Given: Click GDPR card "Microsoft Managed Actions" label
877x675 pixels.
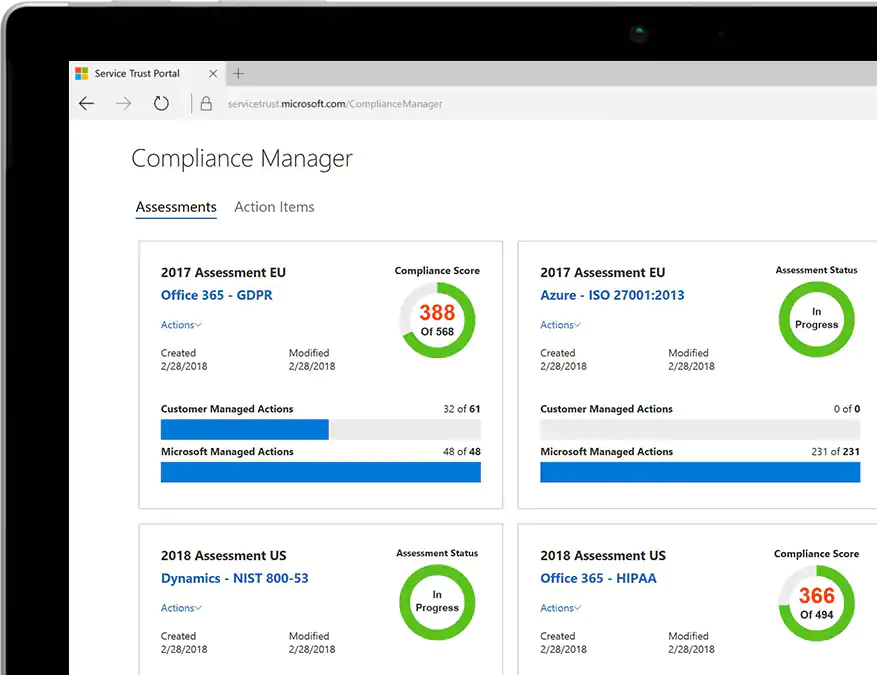Looking at the screenshot, I should [227, 451].
